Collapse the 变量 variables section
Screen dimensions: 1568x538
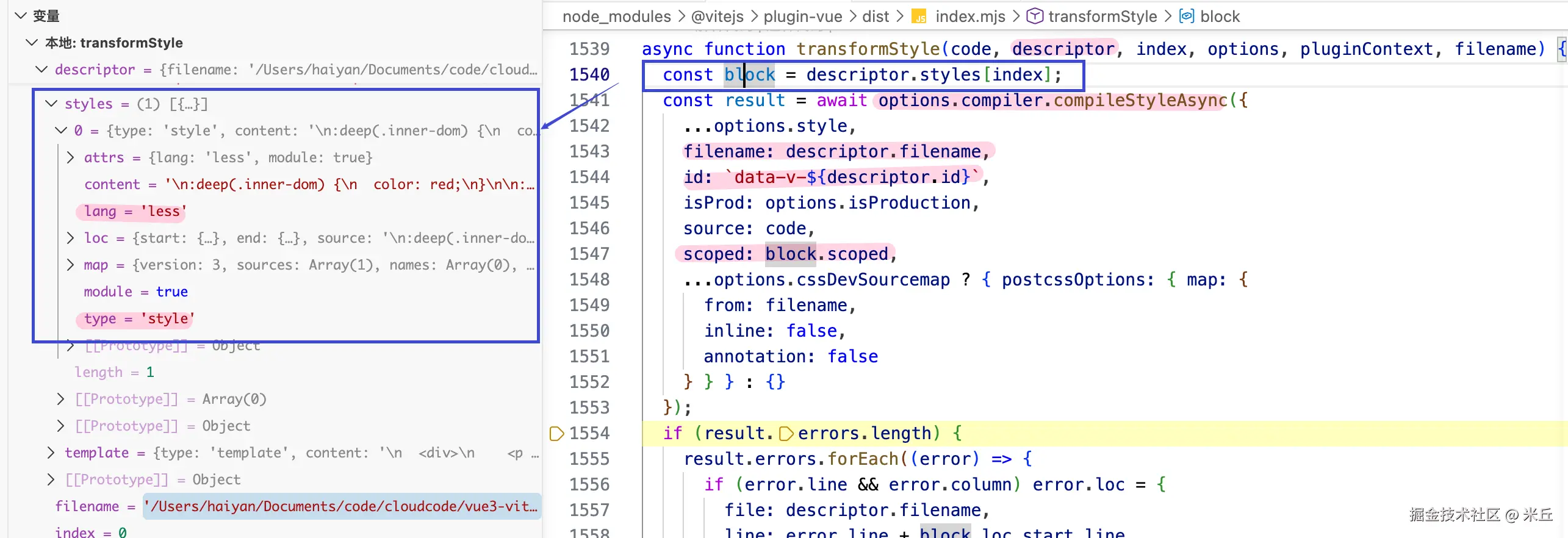21,16
